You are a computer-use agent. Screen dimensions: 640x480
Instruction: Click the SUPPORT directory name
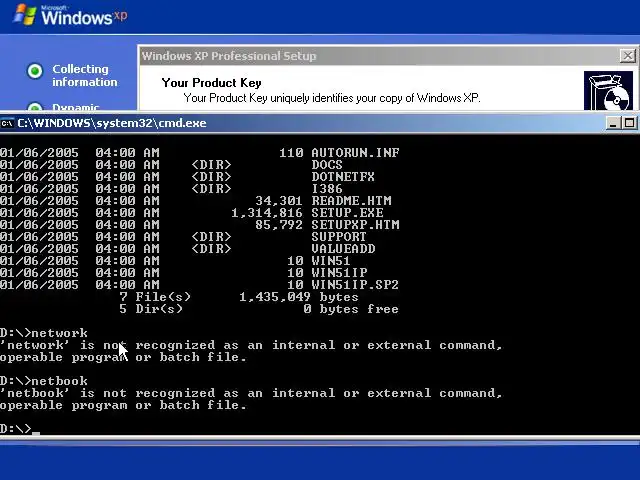tap(339, 237)
